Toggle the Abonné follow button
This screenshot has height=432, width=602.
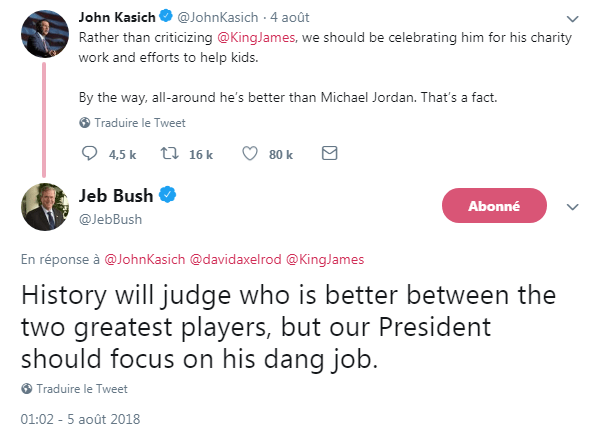494,206
